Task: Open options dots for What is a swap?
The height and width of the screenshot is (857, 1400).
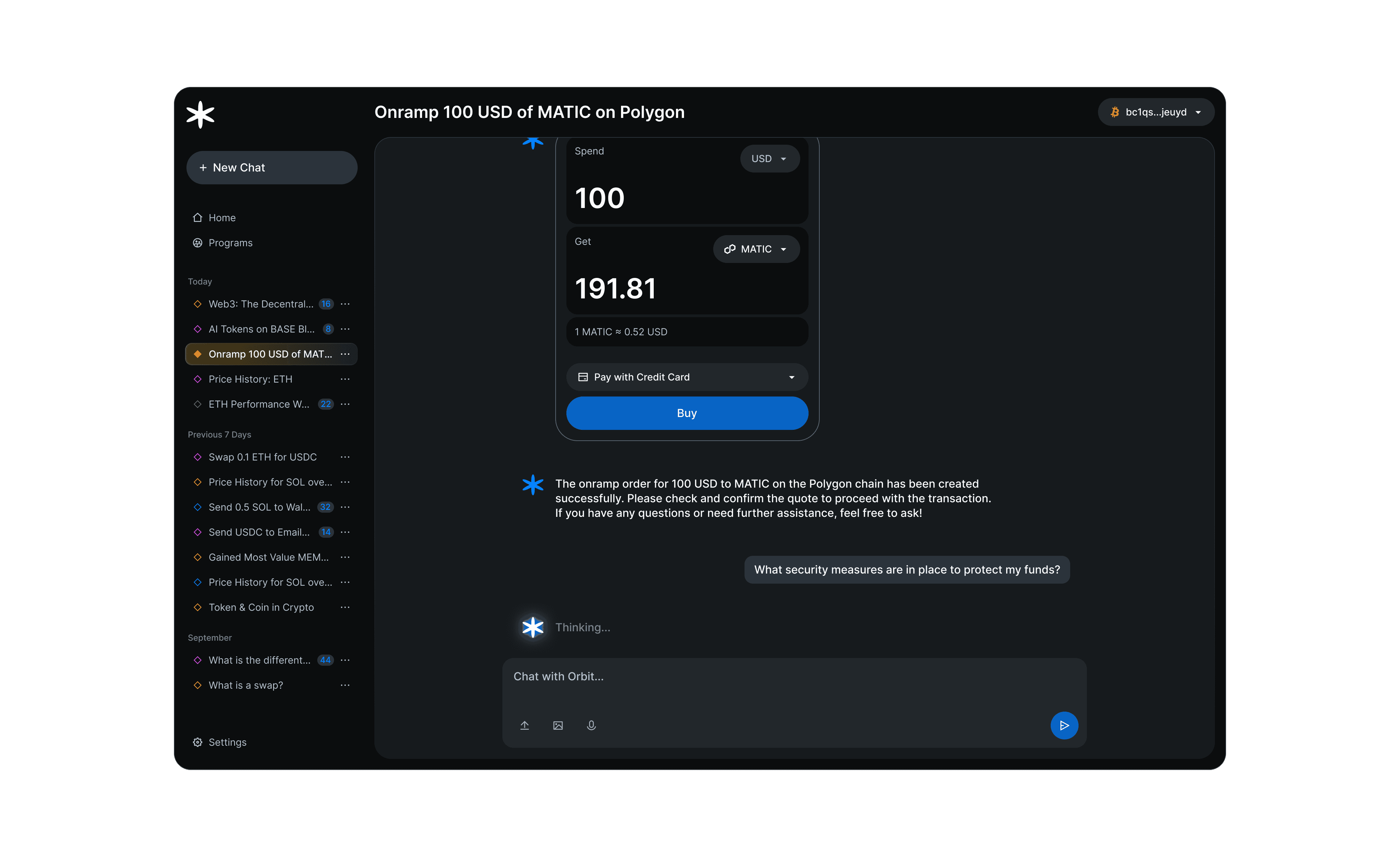Action: pos(345,685)
